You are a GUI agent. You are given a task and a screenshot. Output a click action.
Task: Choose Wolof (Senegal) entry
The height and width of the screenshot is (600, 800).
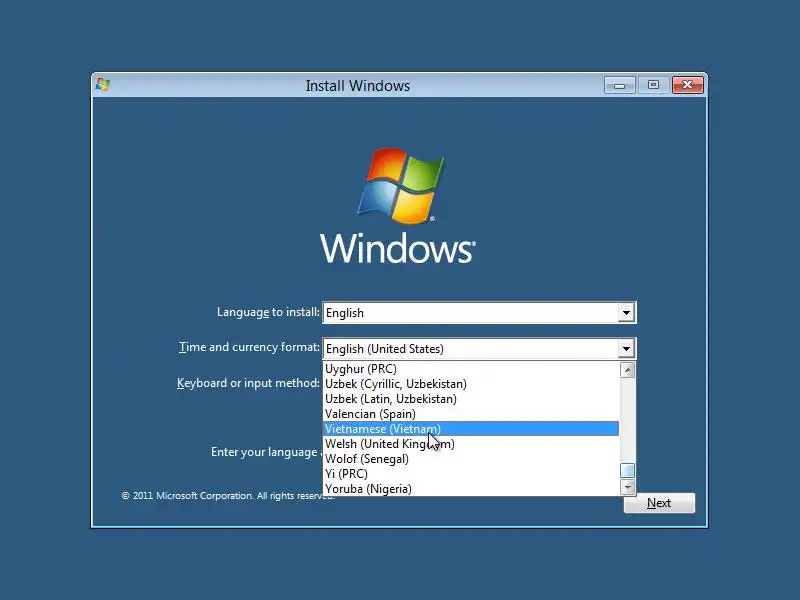click(x=471, y=459)
